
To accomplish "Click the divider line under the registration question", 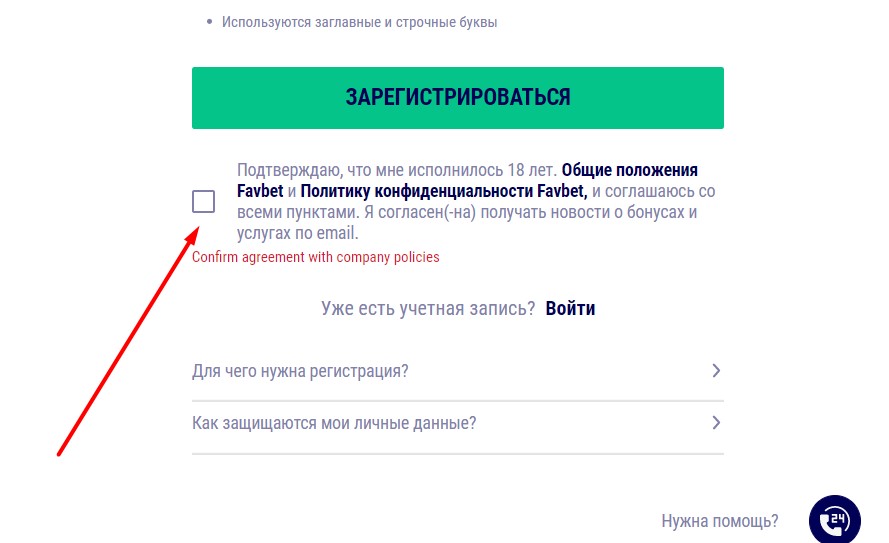I will (458, 401).
